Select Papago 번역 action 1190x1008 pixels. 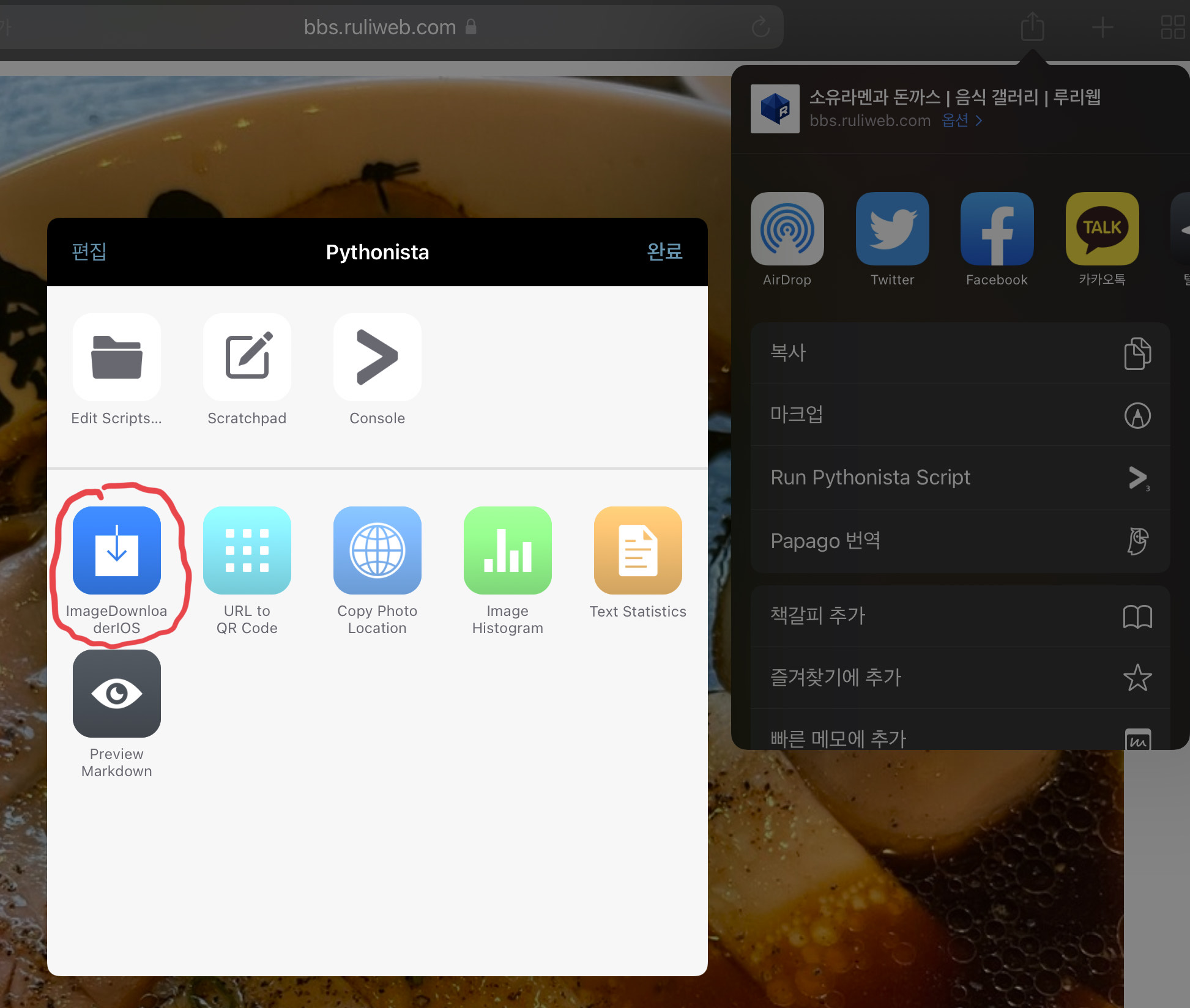959,541
